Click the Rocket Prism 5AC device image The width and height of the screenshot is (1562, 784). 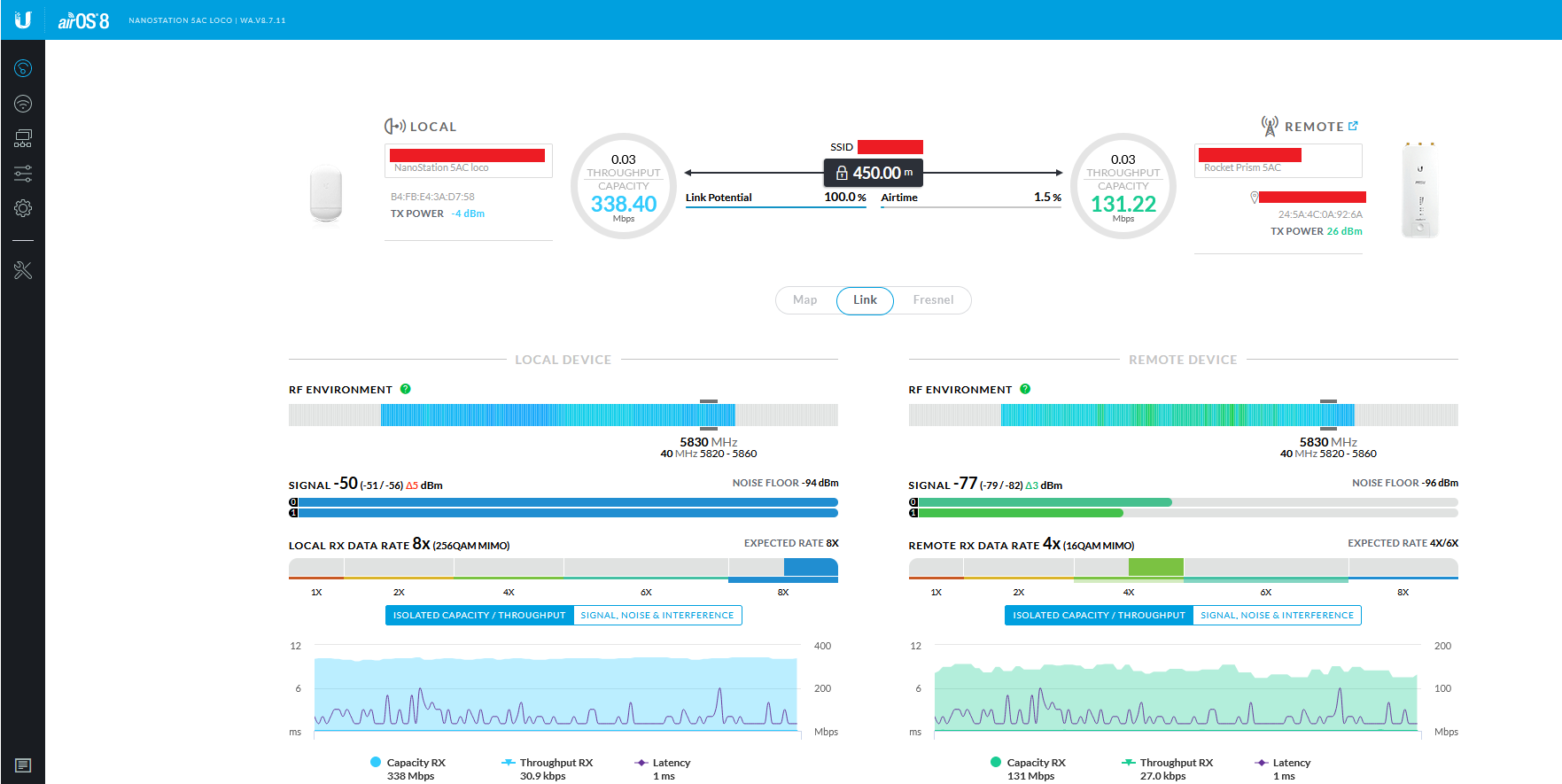pos(1420,190)
